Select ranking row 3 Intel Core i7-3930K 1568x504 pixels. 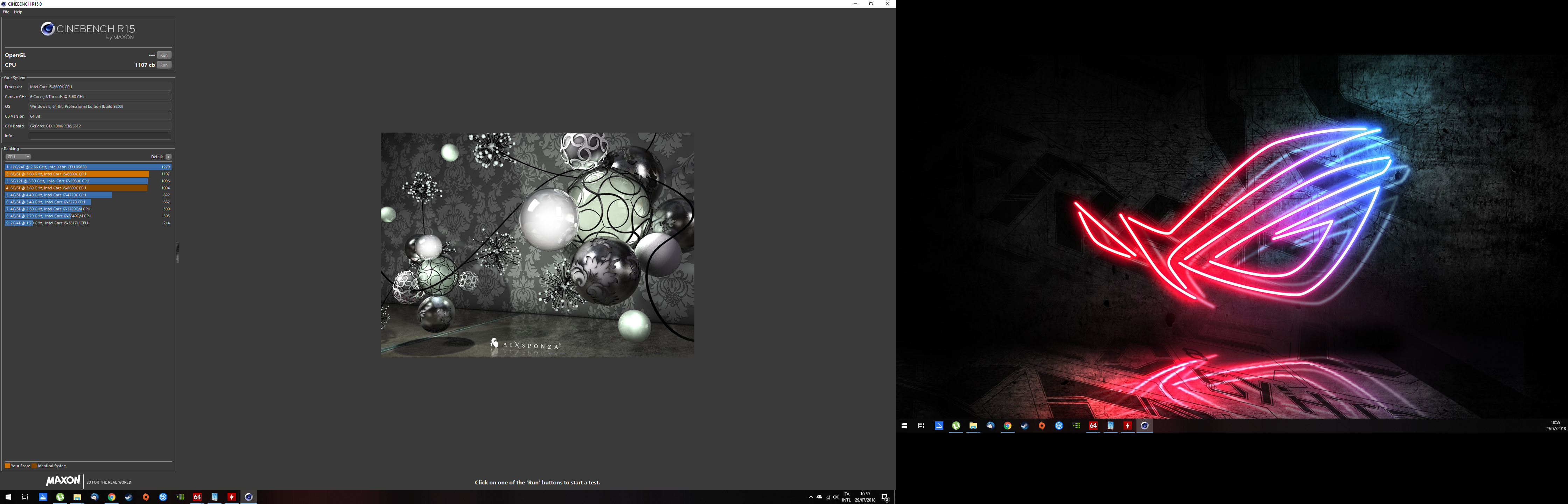tap(88, 181)
